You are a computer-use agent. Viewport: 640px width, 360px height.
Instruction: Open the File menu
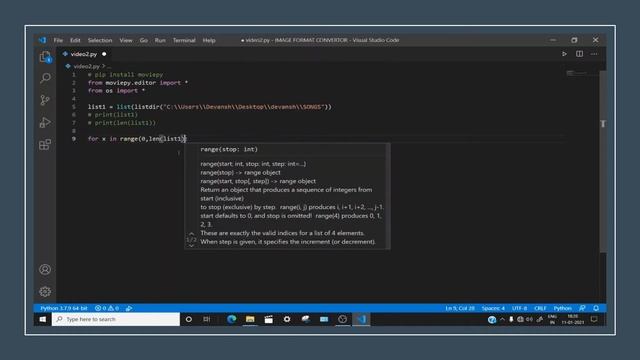[58, 40]
